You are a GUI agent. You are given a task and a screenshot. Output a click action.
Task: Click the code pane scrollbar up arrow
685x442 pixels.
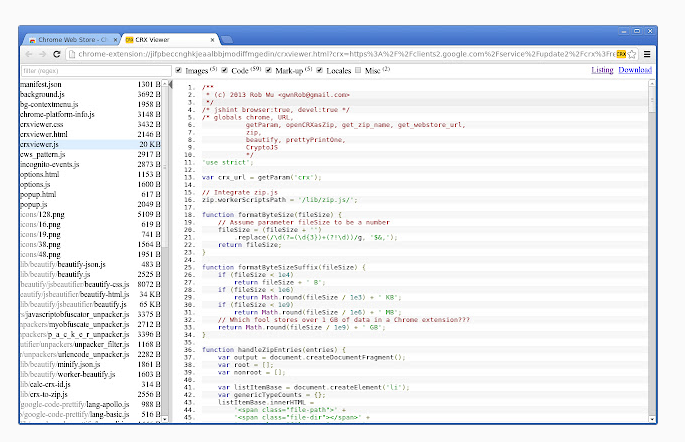[x=651, y=83]
